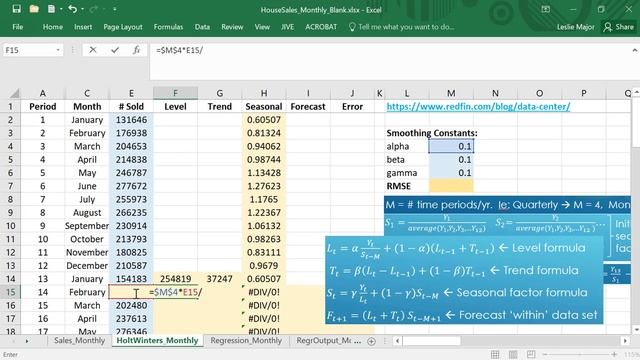
Task: Click the December month cell
Action: coord(87,266)
